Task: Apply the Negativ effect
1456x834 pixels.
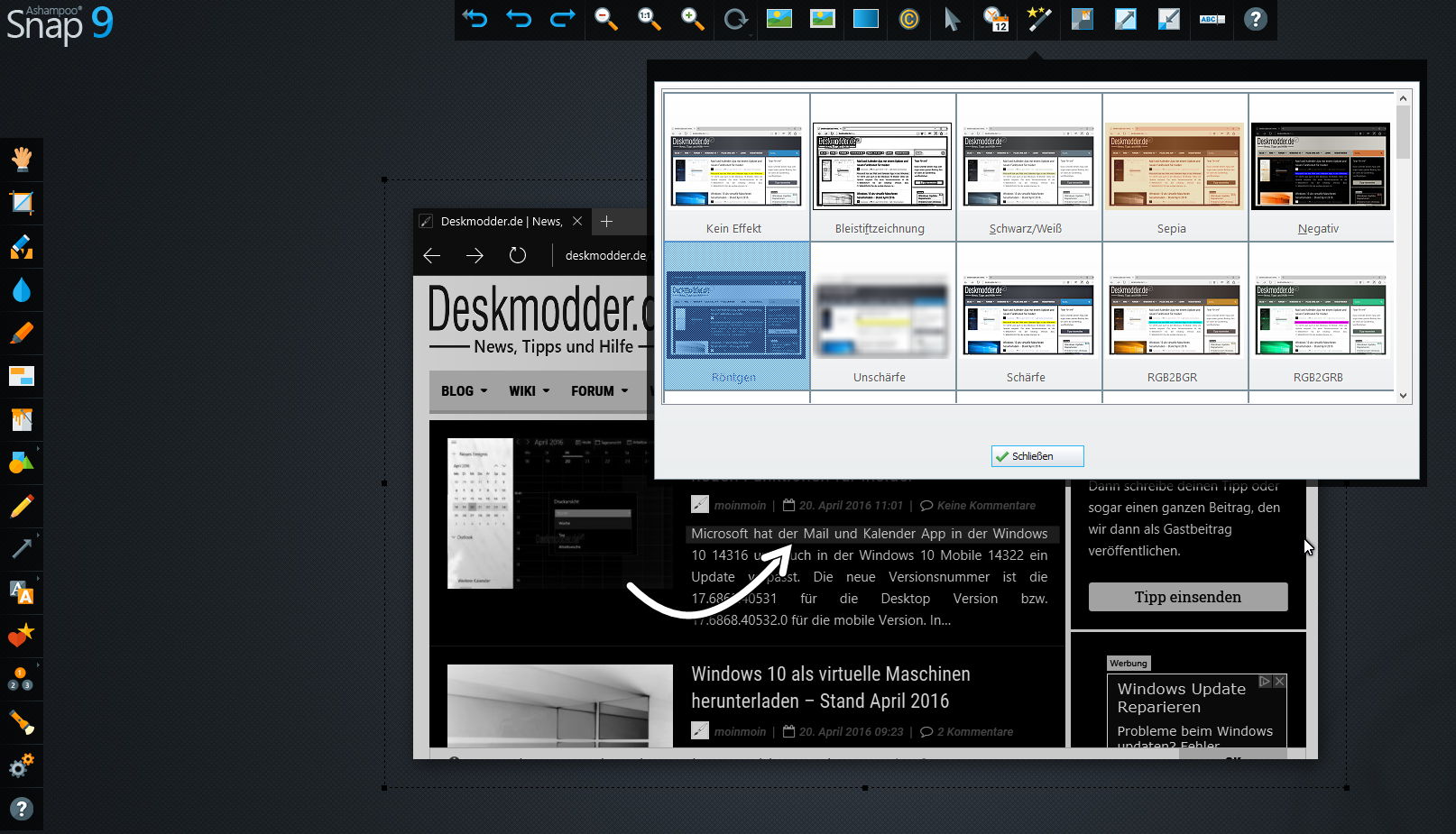Action: (1321, 167)
